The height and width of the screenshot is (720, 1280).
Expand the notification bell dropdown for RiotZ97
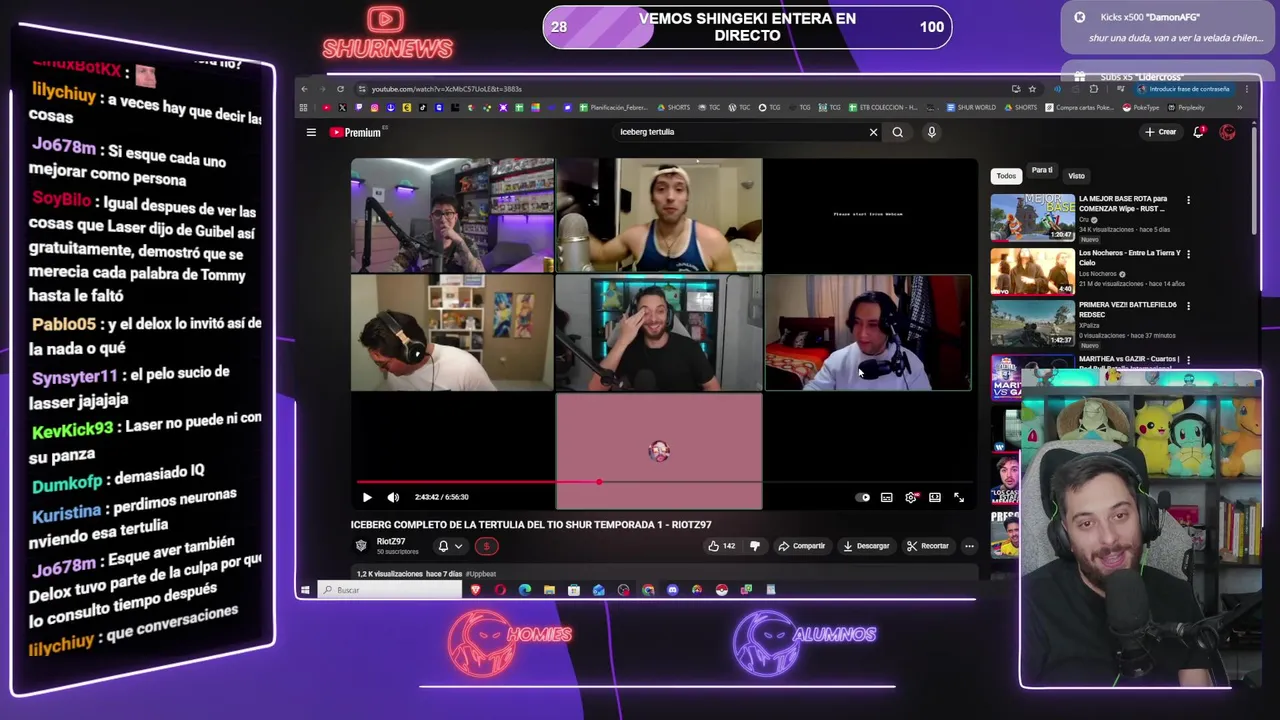click(458, 546)
